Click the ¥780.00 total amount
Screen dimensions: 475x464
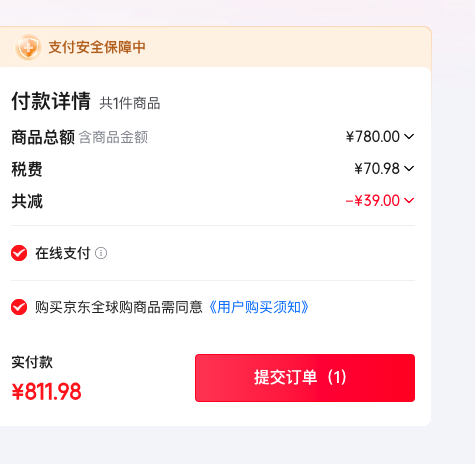tap(373, 137)
